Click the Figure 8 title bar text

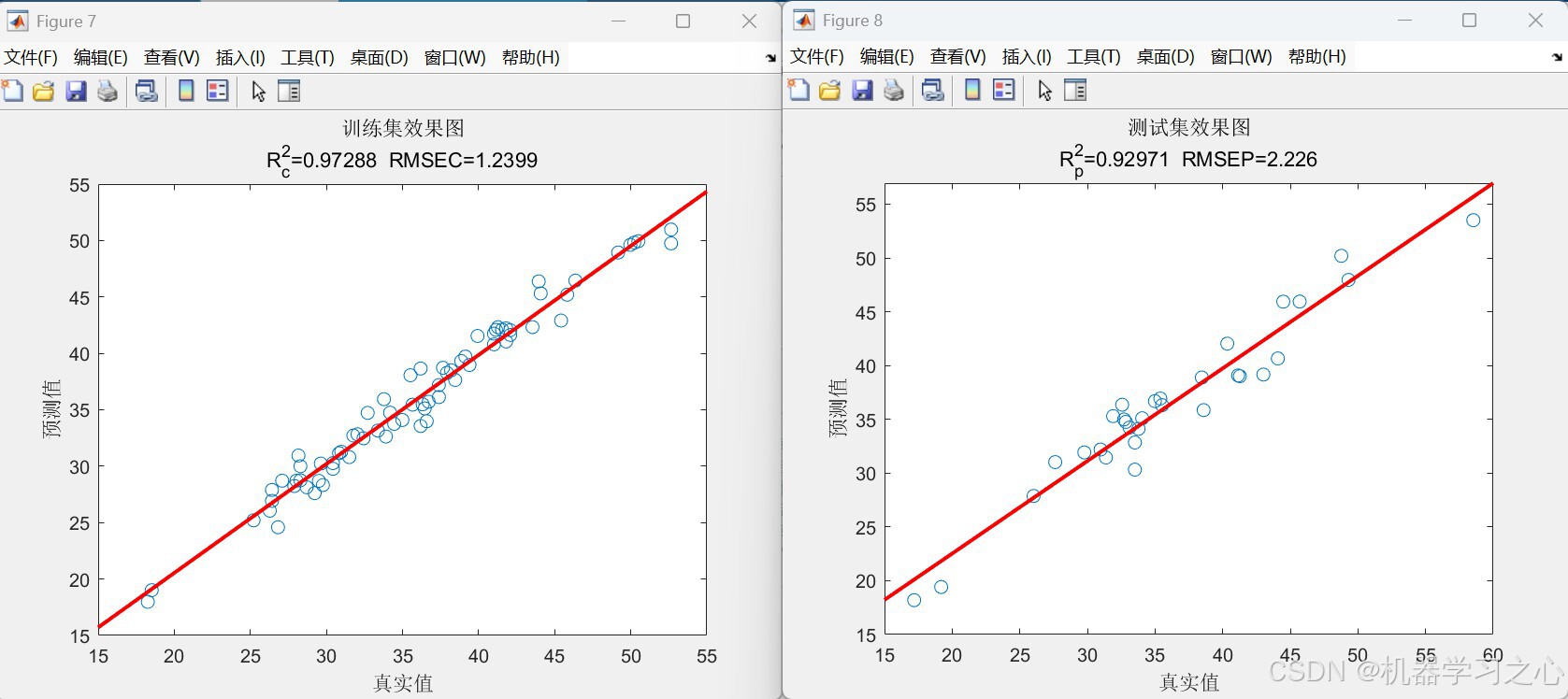[x=853, y=20]
